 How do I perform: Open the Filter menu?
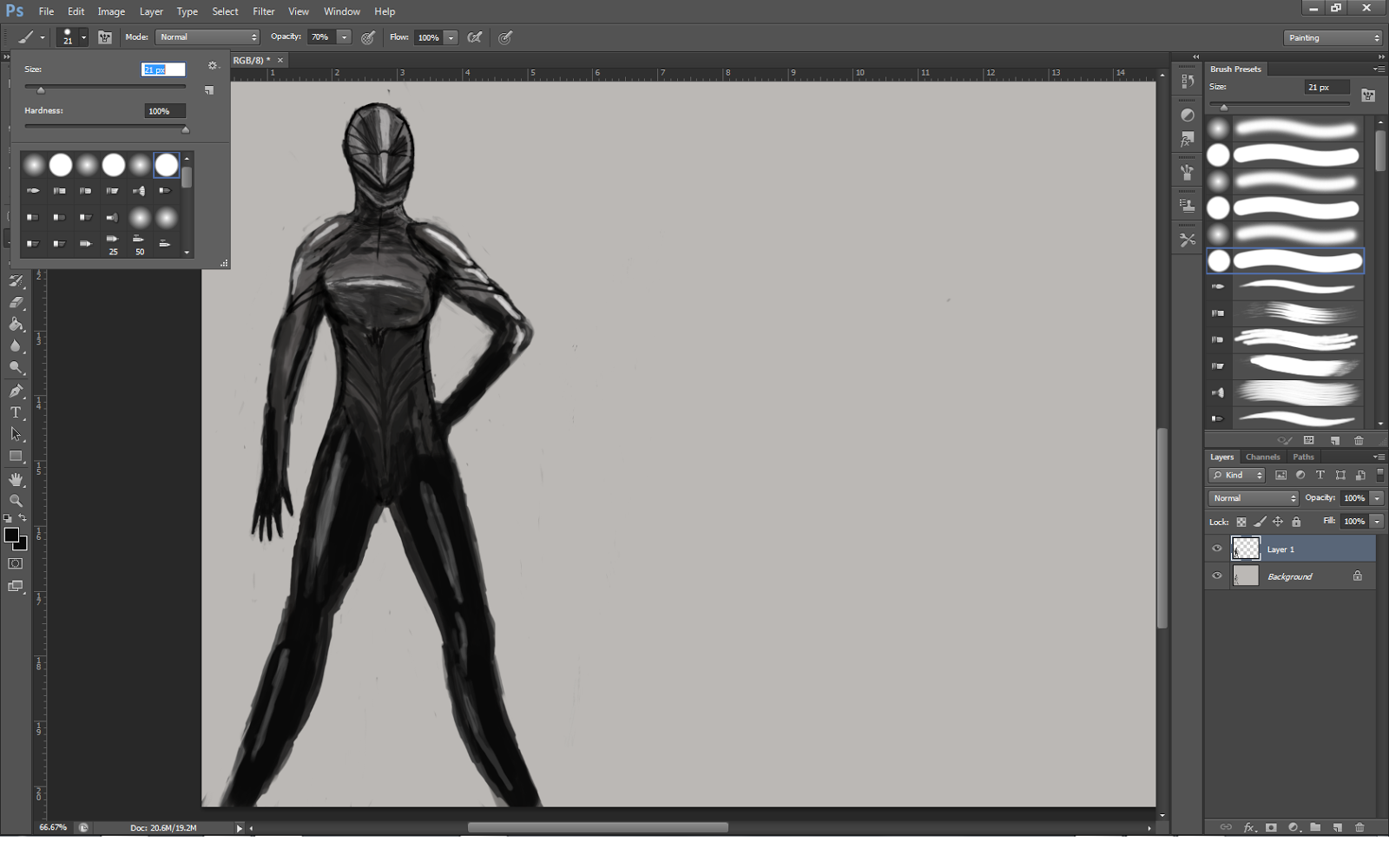[263, 11]
